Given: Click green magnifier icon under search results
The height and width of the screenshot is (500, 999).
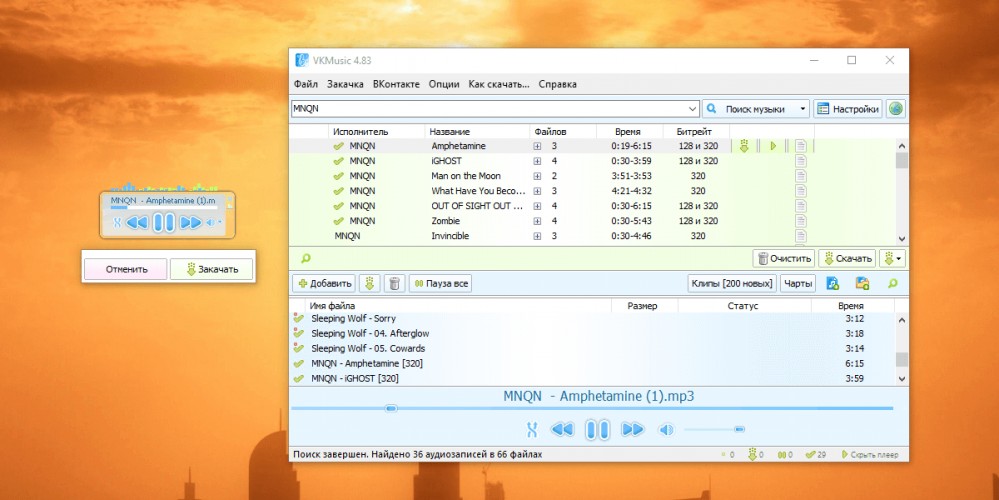Looking at the screenshot, I should 306,258.
